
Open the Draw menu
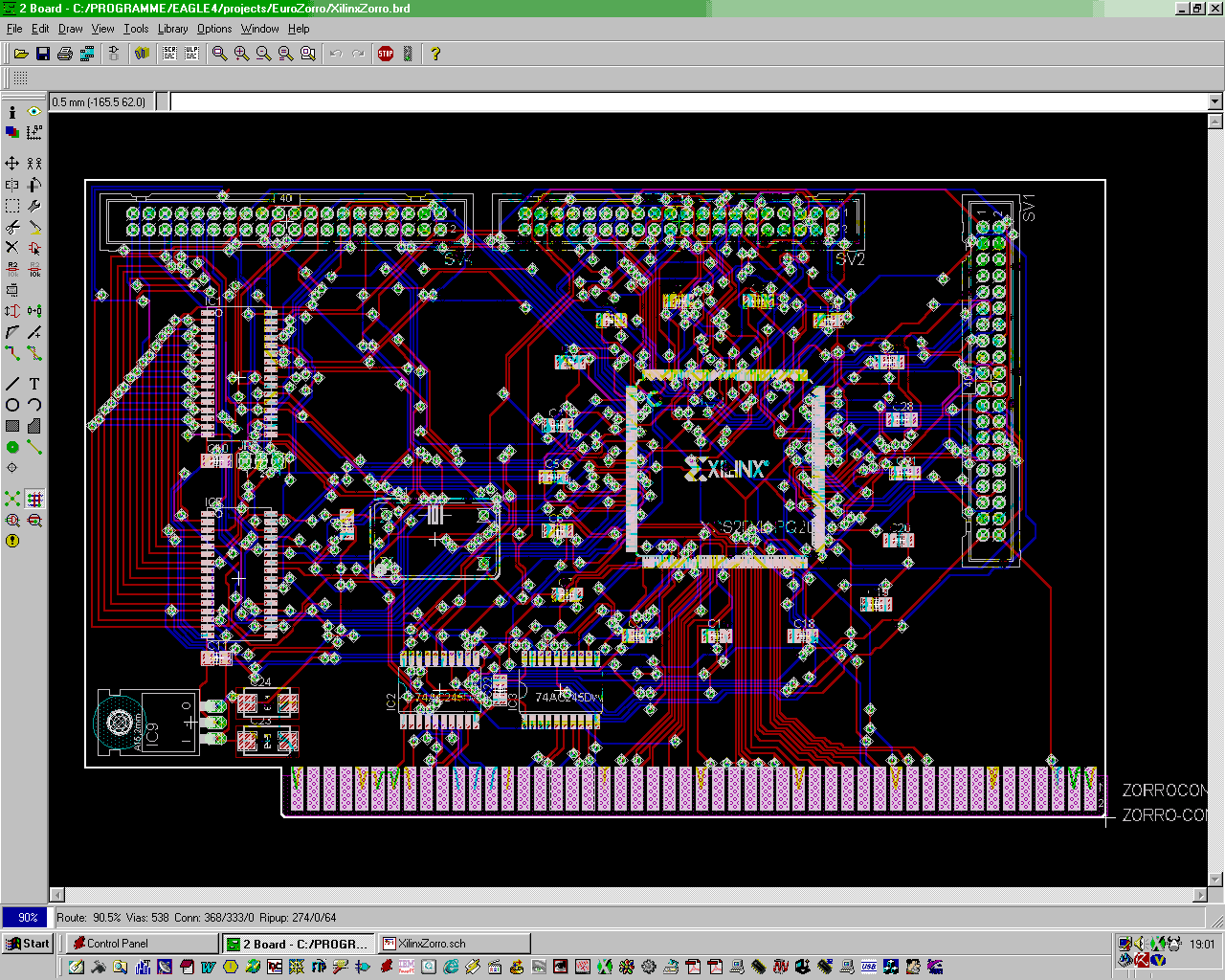click(71, 29)
